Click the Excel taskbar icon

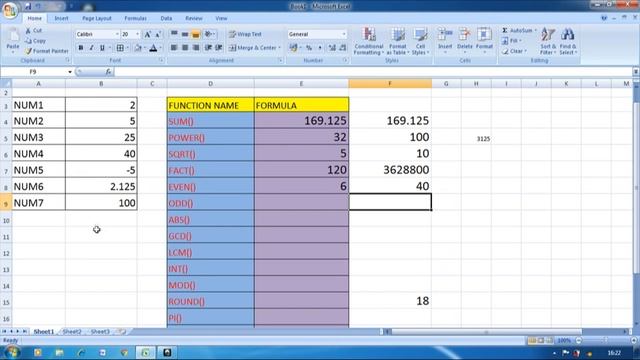[x=145, y=353]
